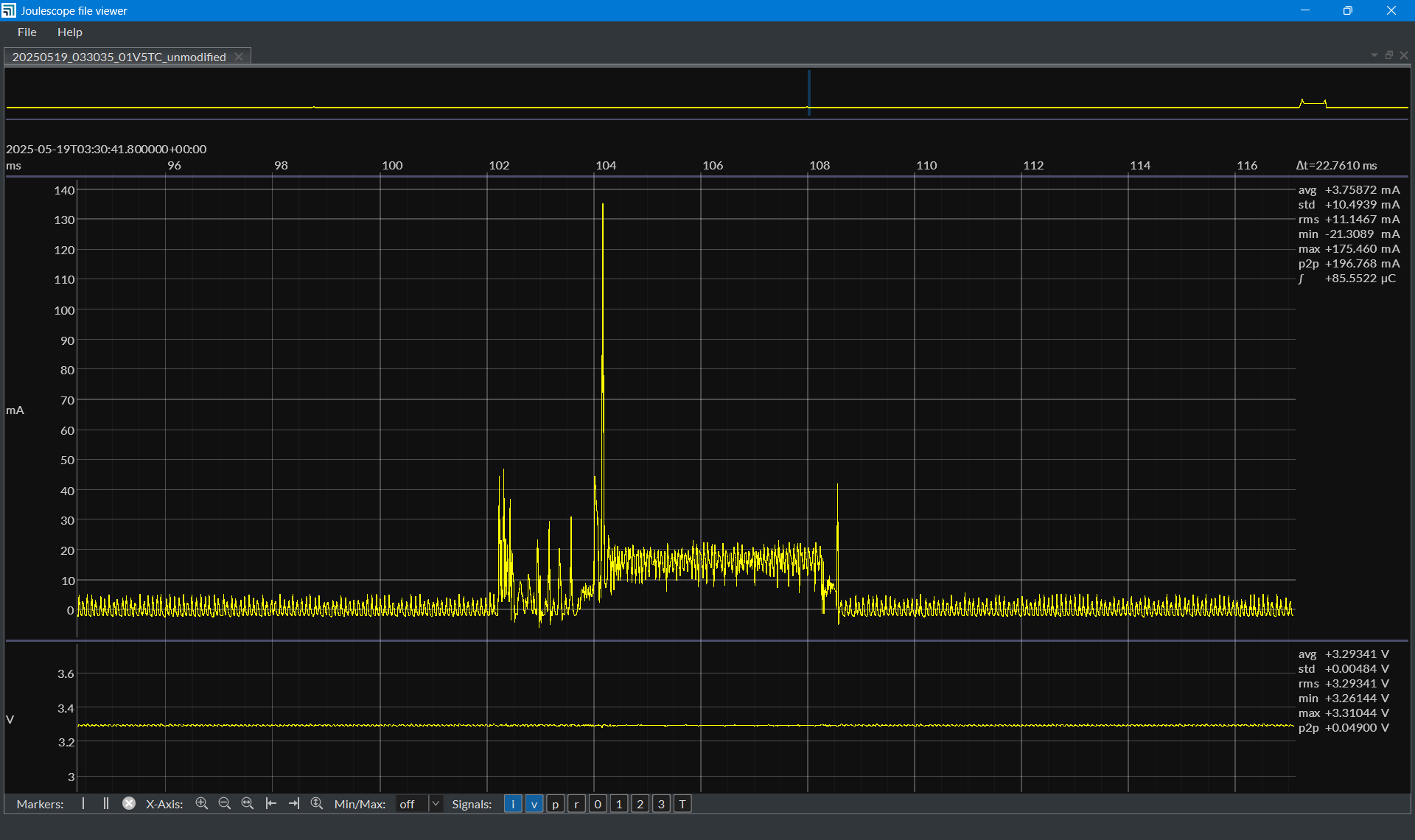
Task: Toggle the current signal 'i'
Action: [513, 804]
